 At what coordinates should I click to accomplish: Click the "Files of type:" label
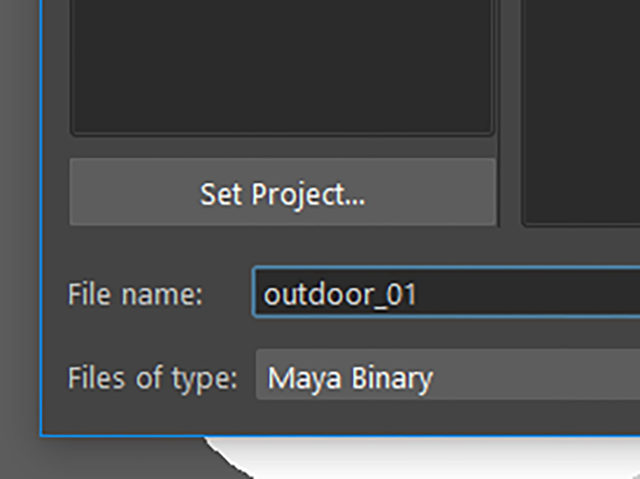153,378
